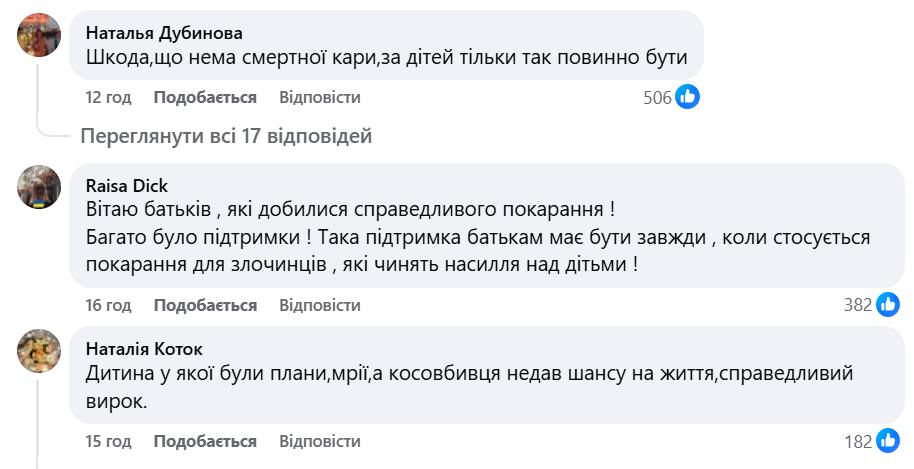Reply to Наталья Дубинова's comment
The height and width of the screenshot is (469, 914).
point(320,97)
